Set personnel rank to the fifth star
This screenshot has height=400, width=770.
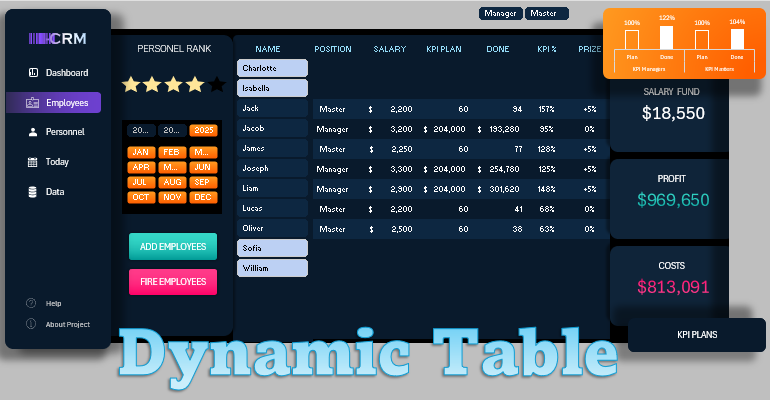[x=217, y=85]
